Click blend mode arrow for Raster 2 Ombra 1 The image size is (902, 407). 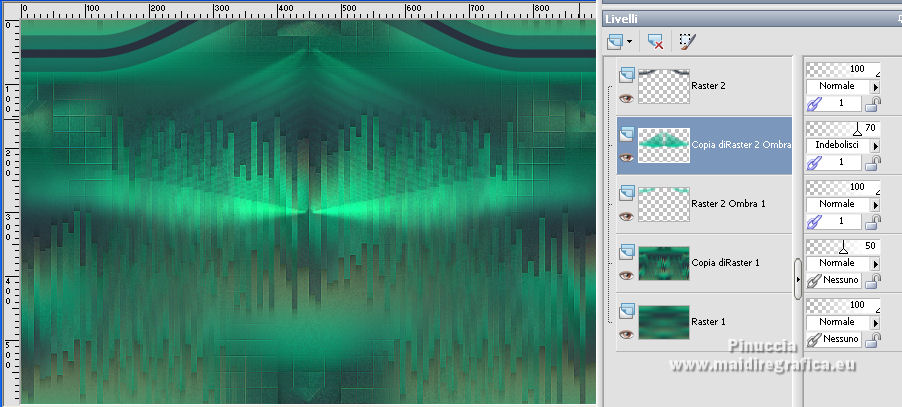coord(876,205)
